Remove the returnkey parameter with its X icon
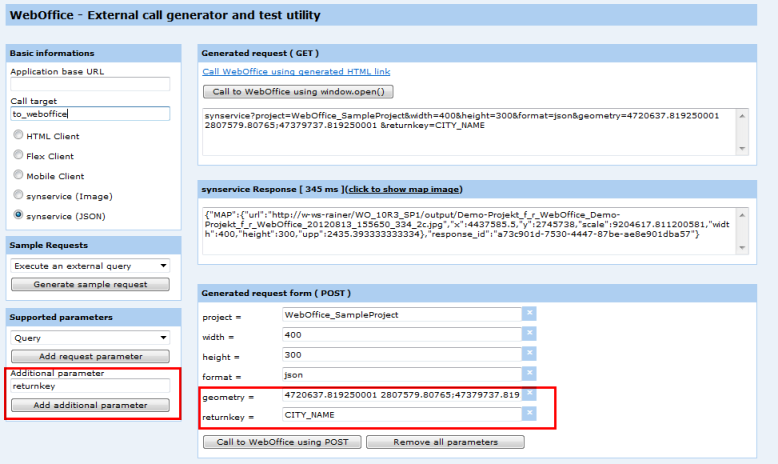778x464 pixels. coord(529,414)
